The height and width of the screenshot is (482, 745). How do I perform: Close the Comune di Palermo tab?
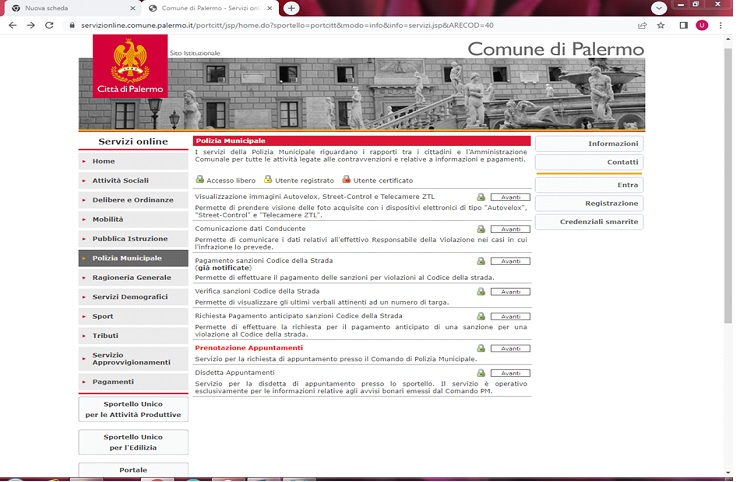pyautogui.click(x=270, y=8)
